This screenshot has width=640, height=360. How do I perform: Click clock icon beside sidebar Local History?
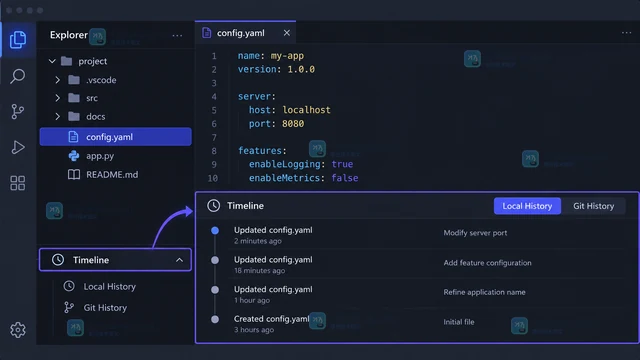click(x=69, y=286)
